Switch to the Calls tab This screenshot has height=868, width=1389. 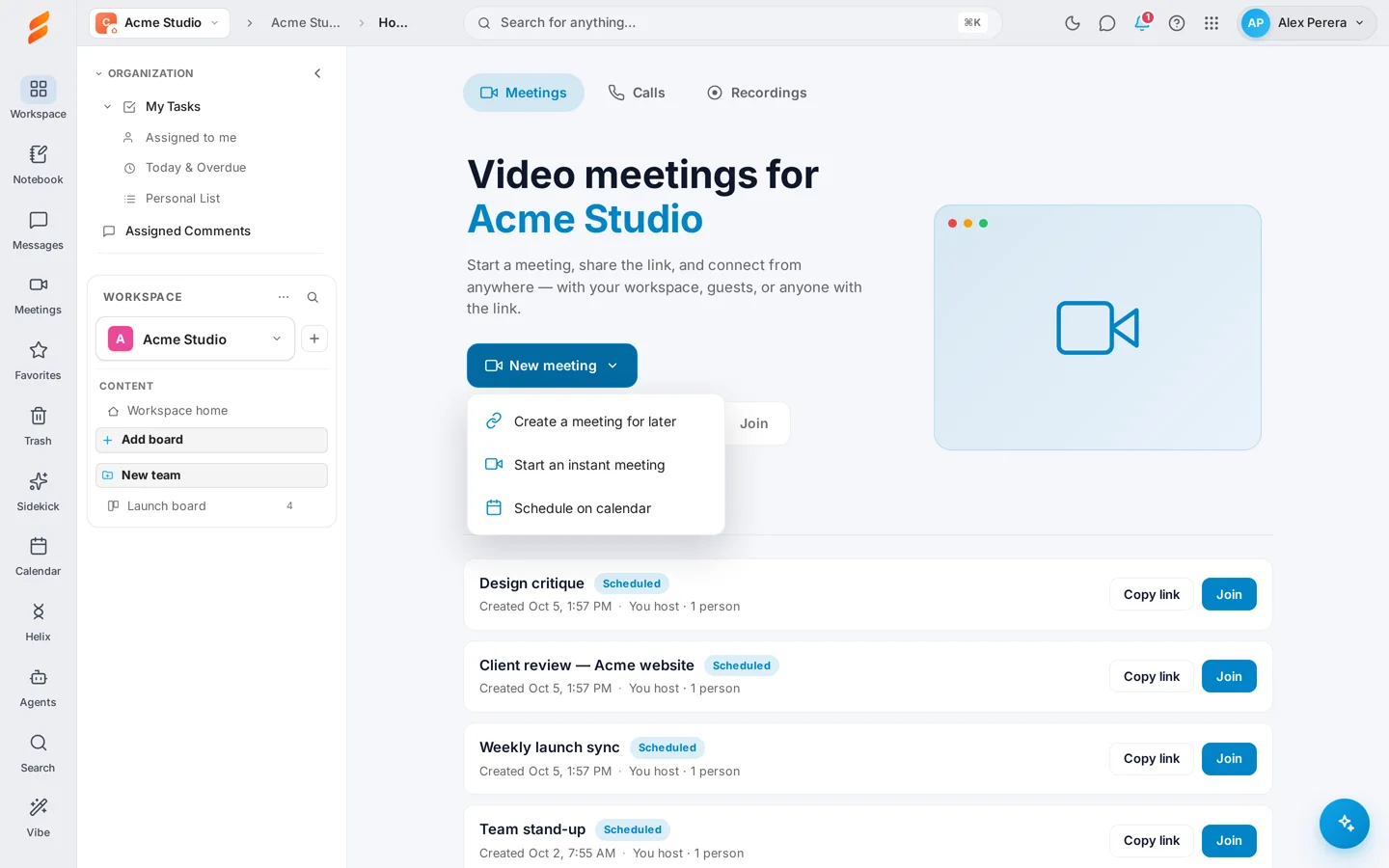click(x=637, y=93)
